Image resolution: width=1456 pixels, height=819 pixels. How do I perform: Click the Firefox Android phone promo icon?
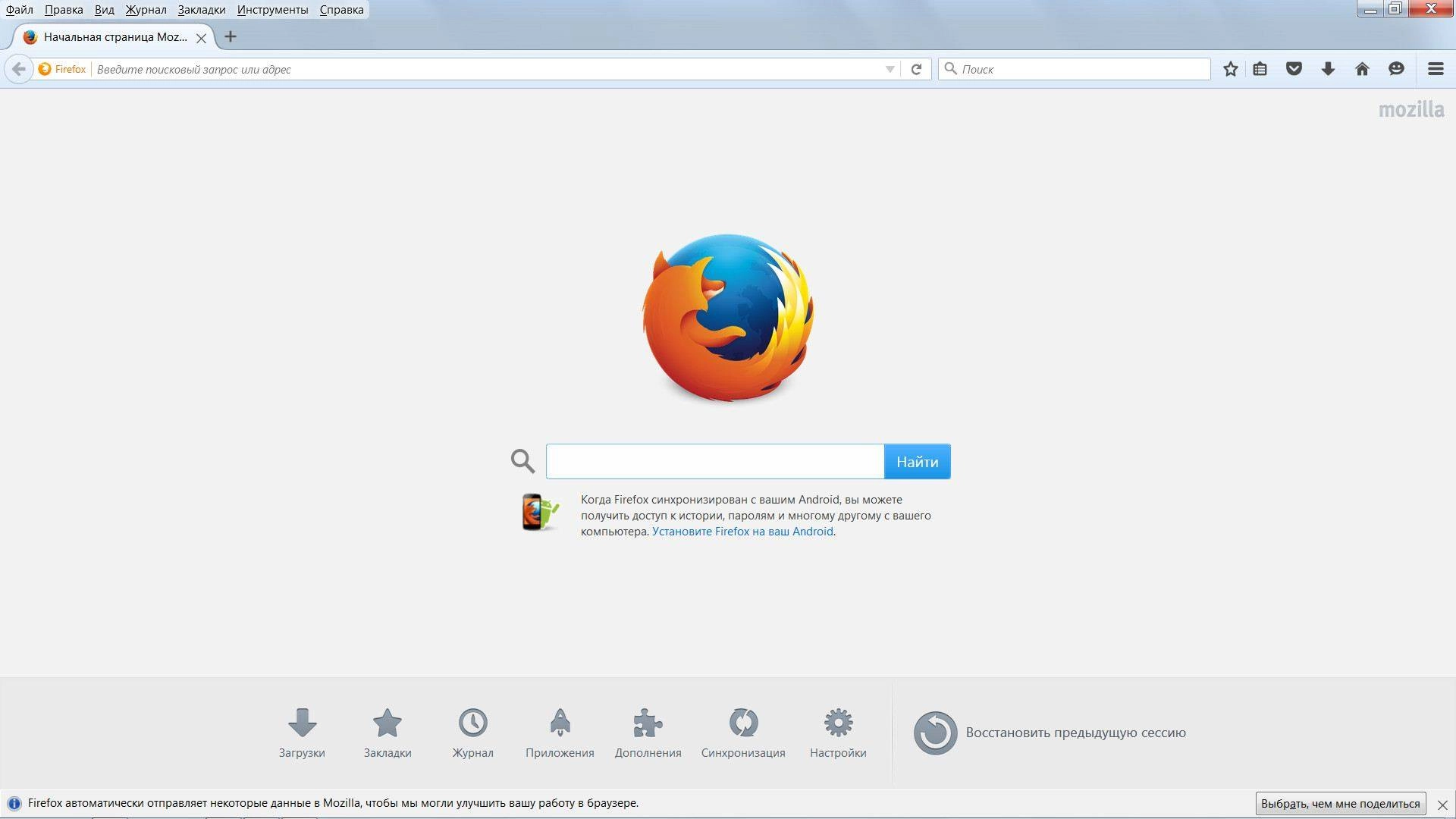(x=540, y=512)
